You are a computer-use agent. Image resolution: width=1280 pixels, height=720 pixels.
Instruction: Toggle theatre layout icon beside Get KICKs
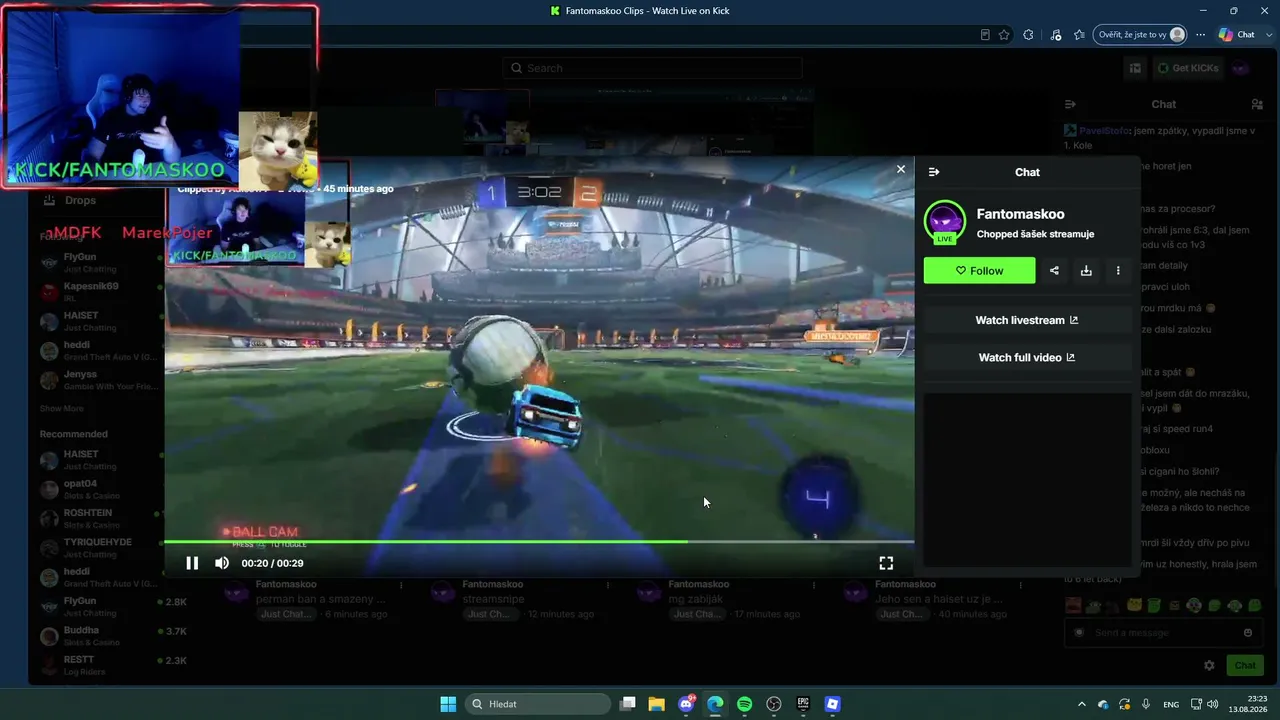coord(1135,68)
